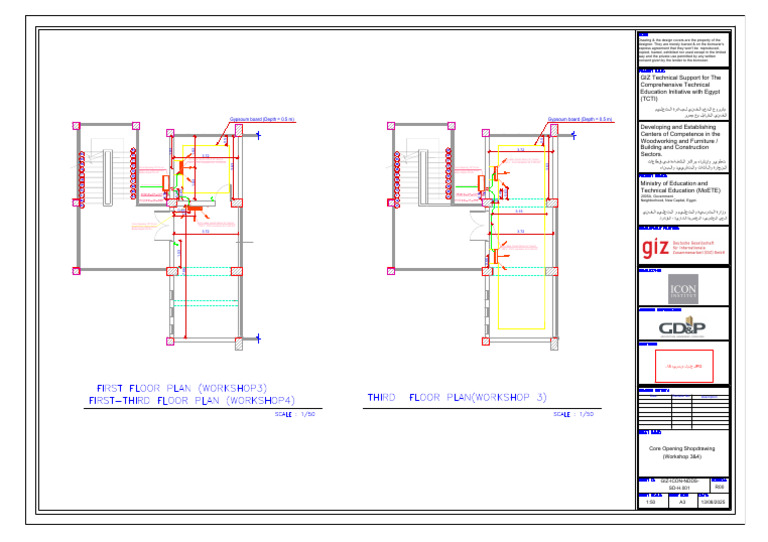This screenshot has width=768, height=542.
Task: Click the red contractor stamp box
Action: [684, 366]
